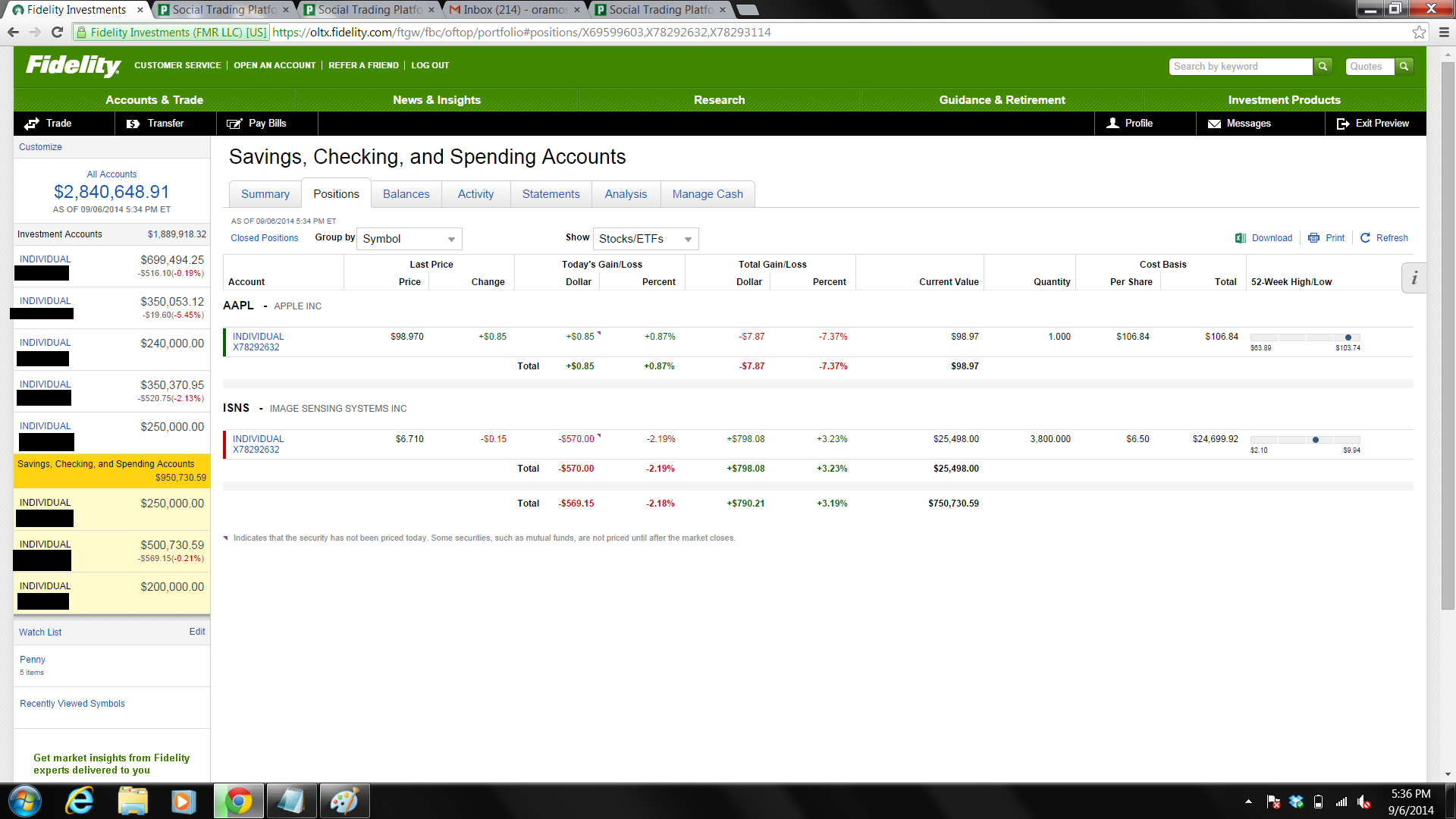
Task: Click the keyword search magnifier button
Action: point(1323,67)
